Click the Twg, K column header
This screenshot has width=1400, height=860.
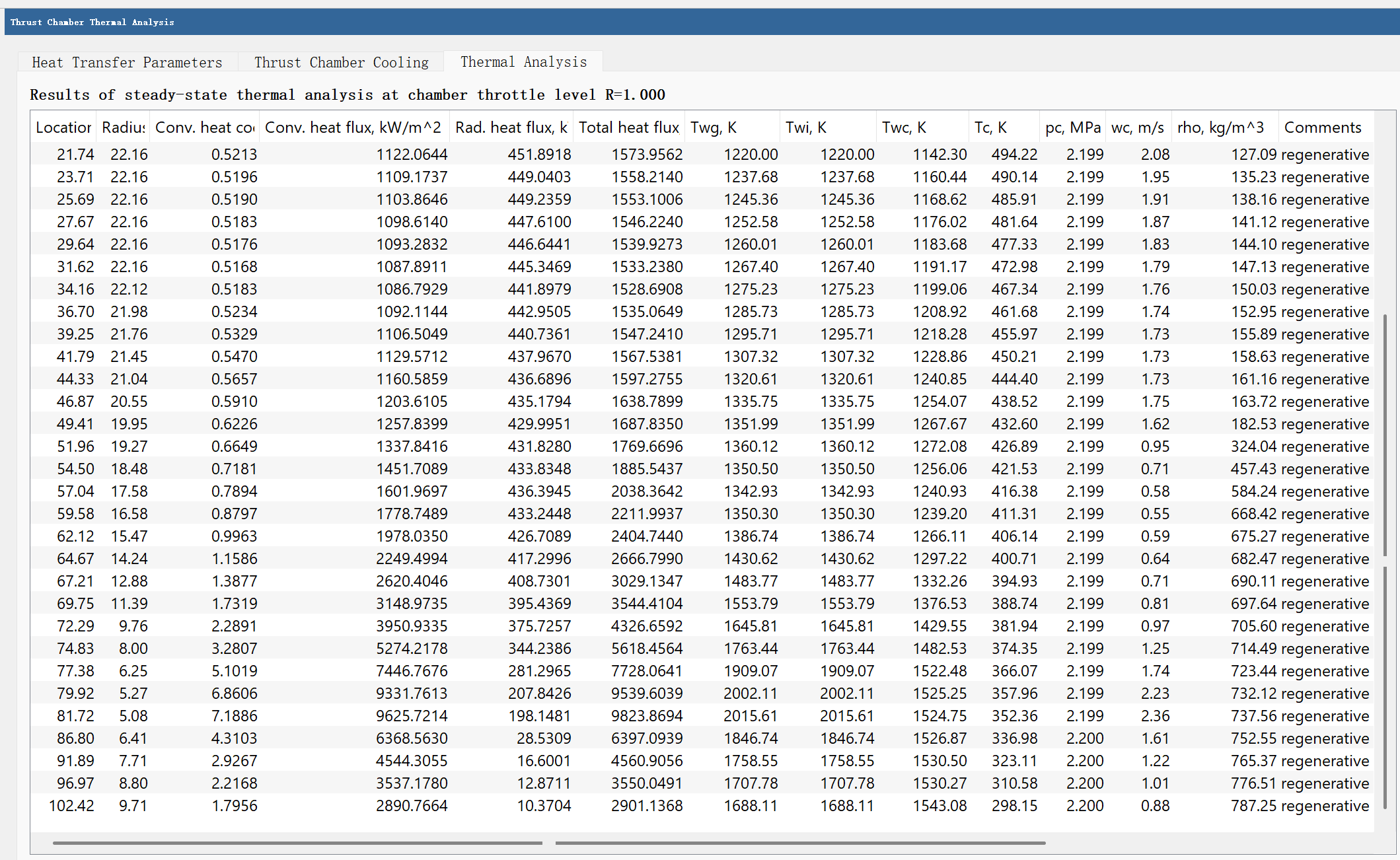[x=714, y=126]
